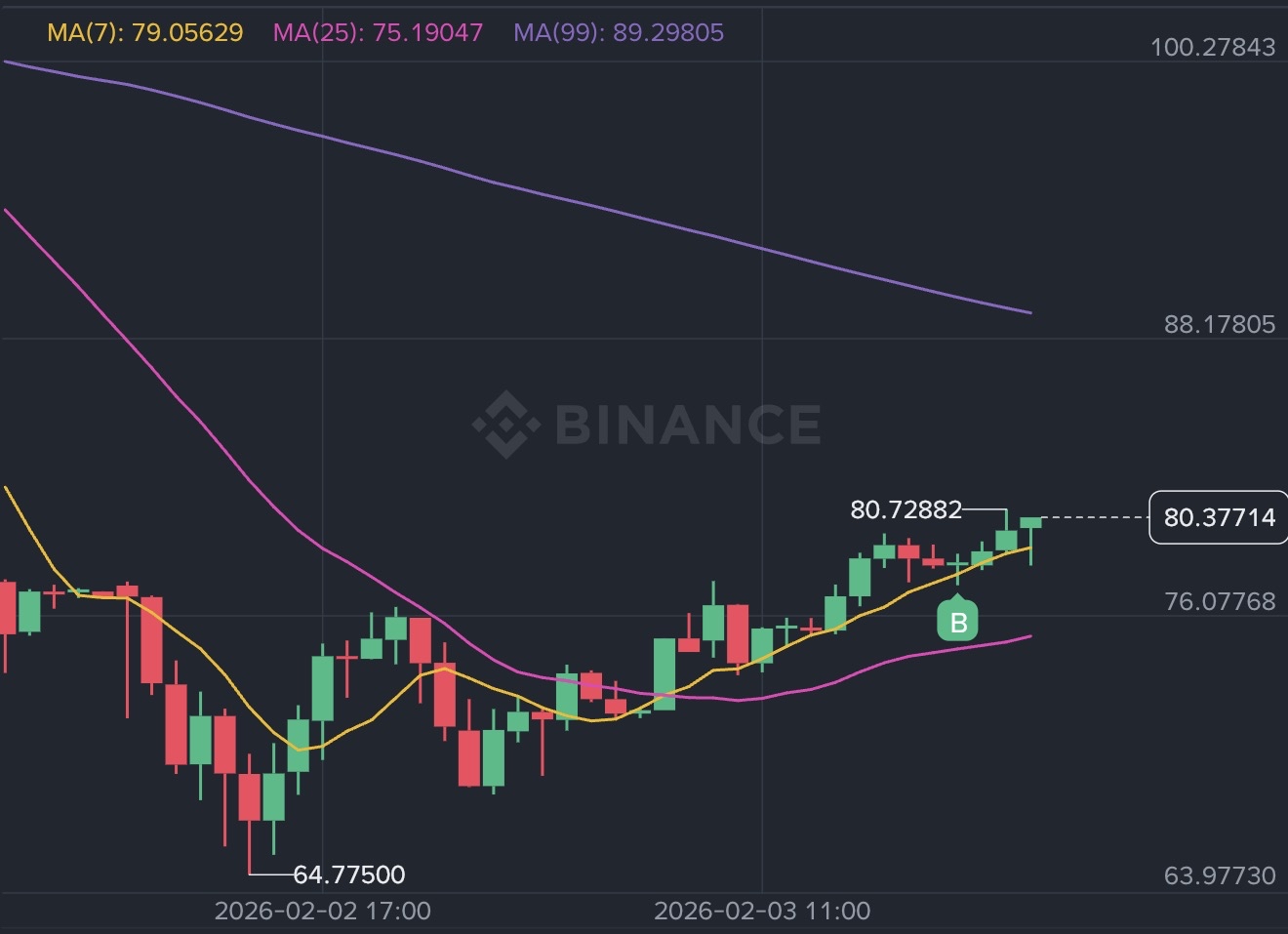1288x934 pixels.
Task: Click the dashed current-price line
Action: pos(1093,517)
